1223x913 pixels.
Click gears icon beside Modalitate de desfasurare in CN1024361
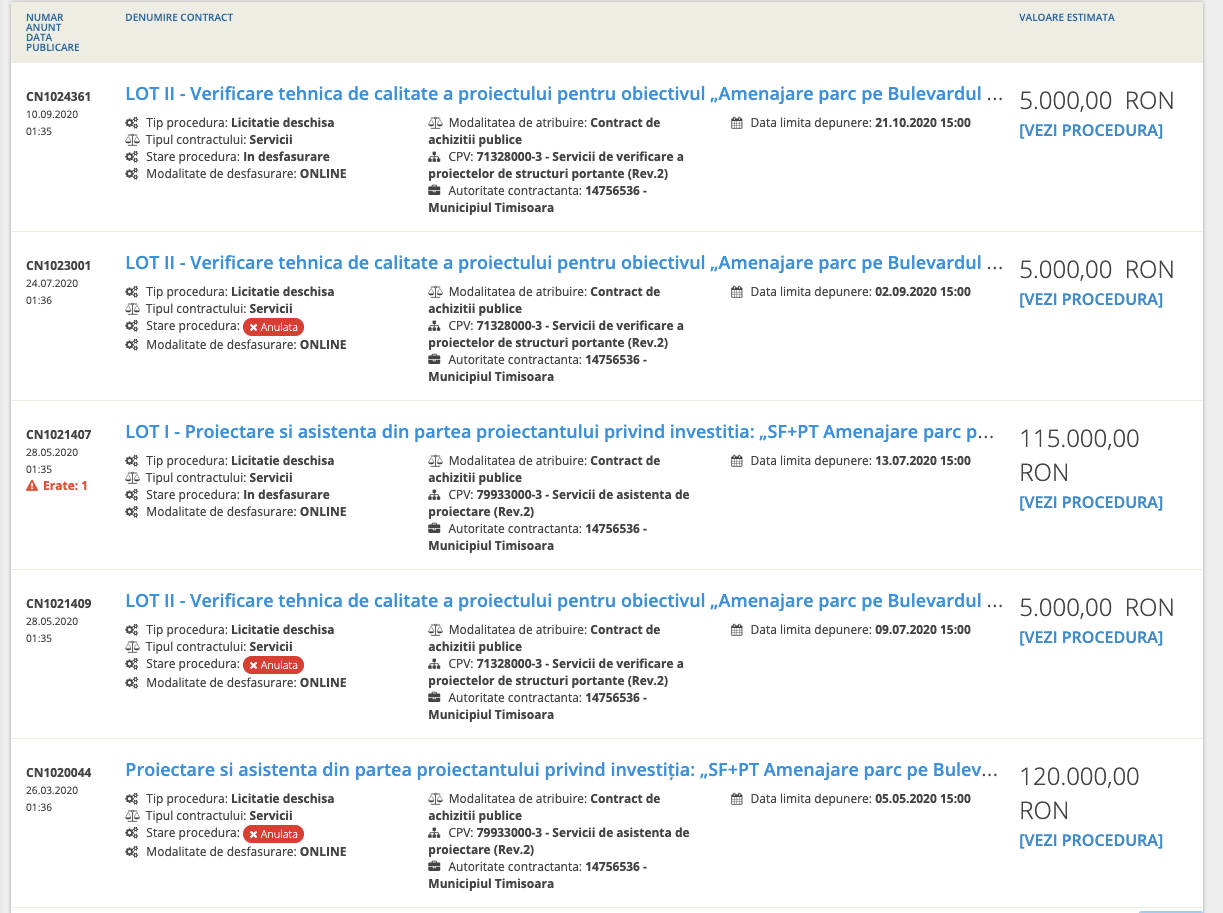point(132,174)
